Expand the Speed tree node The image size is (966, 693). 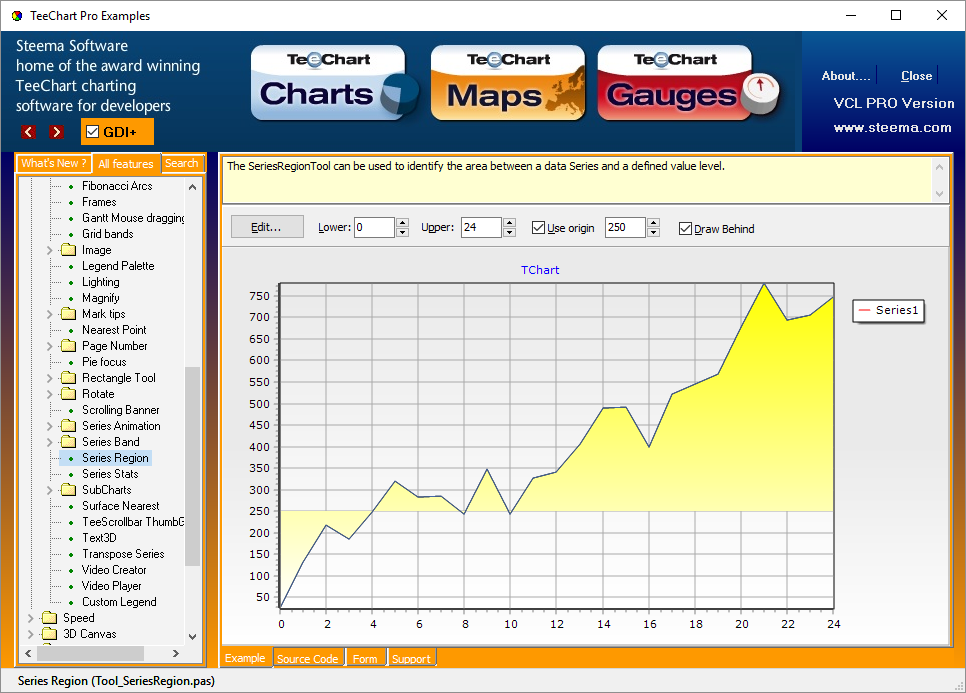tap(31, 618)
